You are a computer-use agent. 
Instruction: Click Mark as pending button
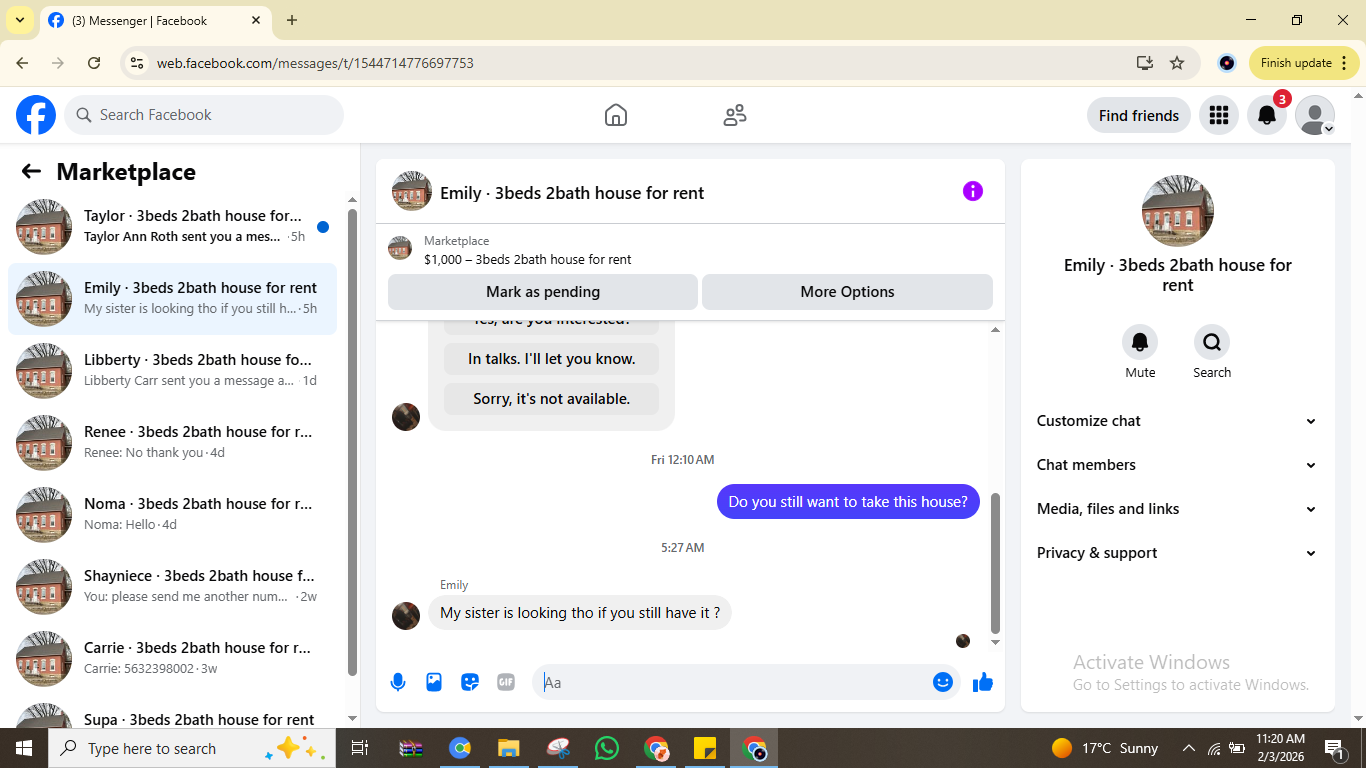[x=543, y=292]
